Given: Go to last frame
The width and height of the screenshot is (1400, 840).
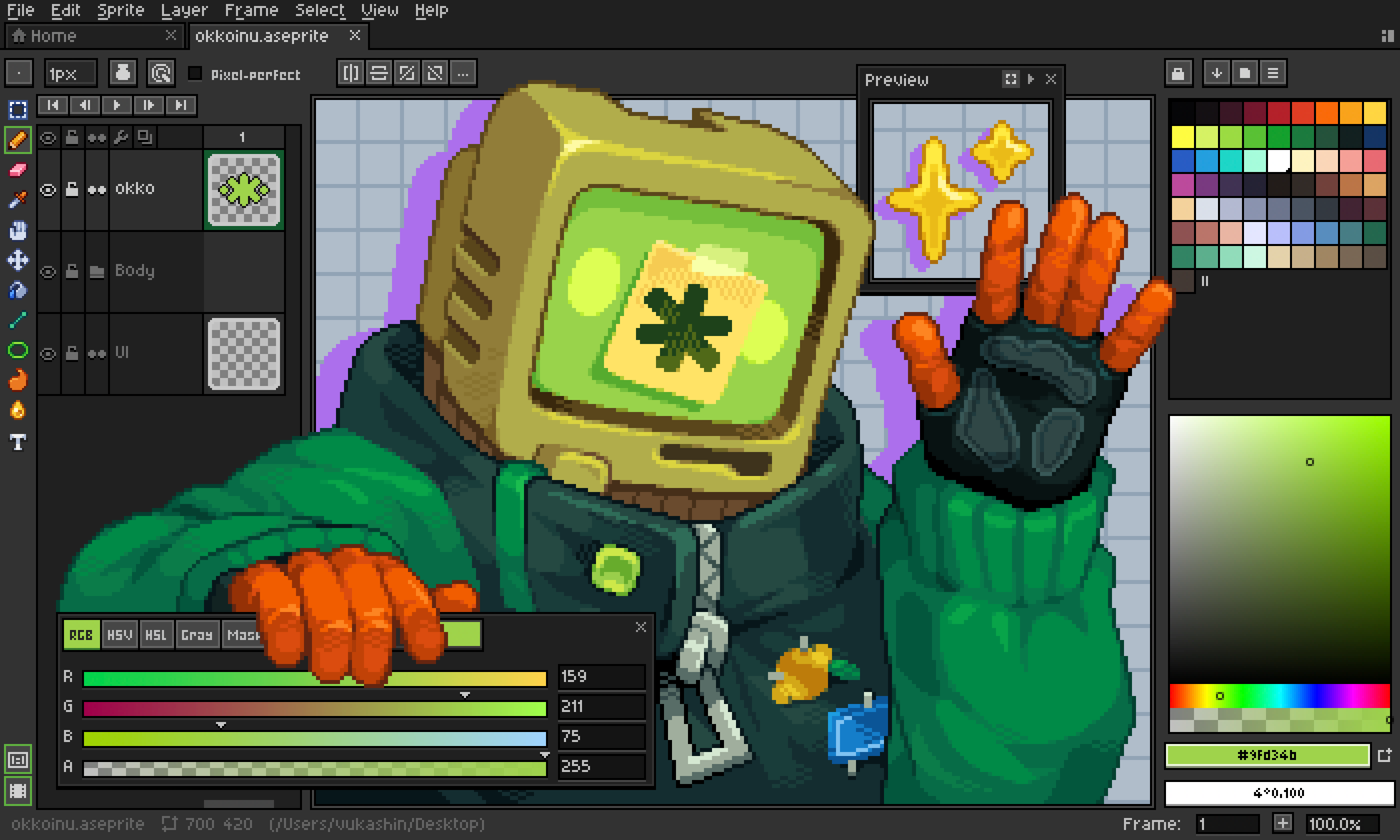Looking at the screenshot, I should point(181,105).
